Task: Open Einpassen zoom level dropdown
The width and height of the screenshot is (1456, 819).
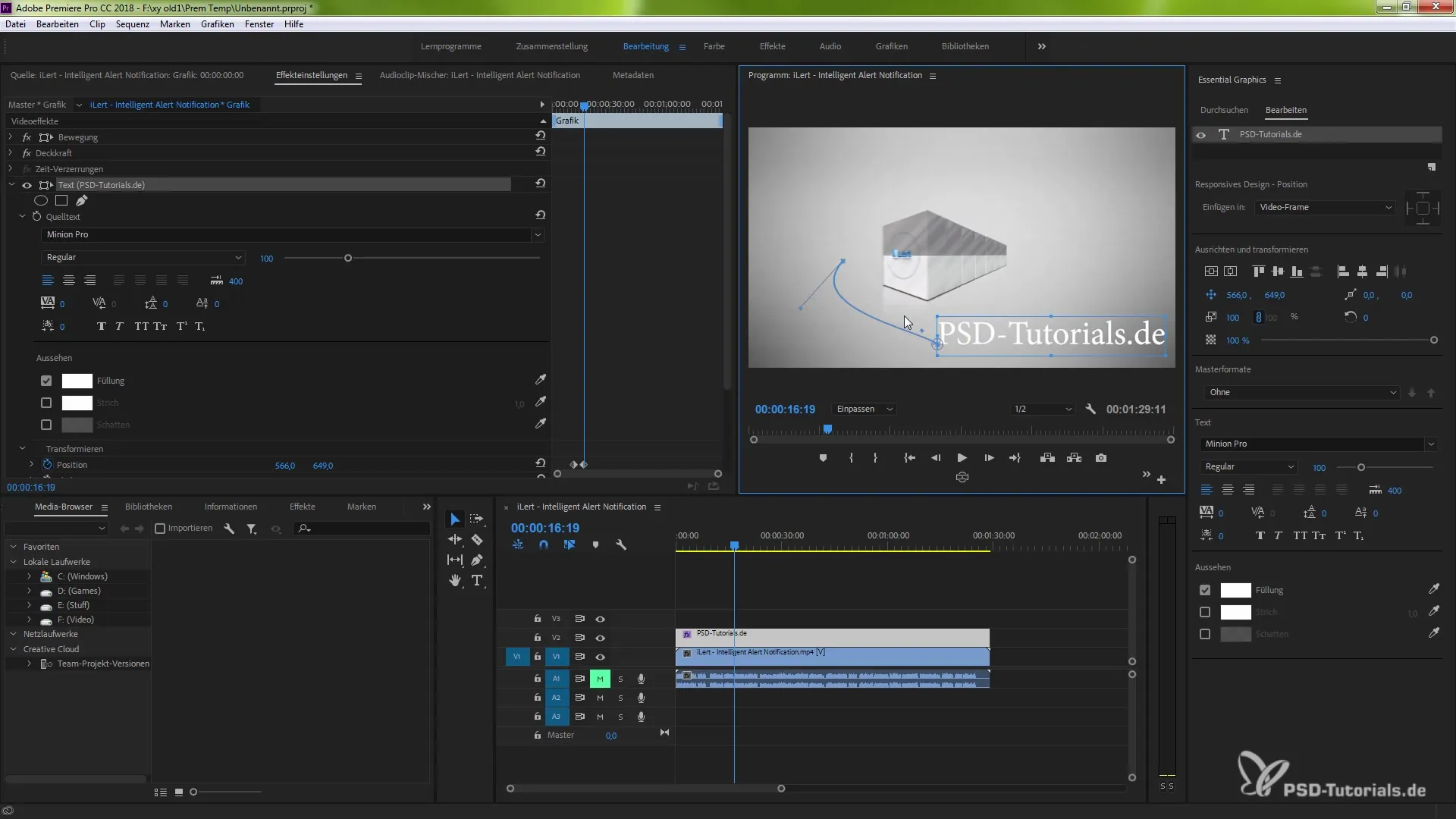Action: point(864,409)
